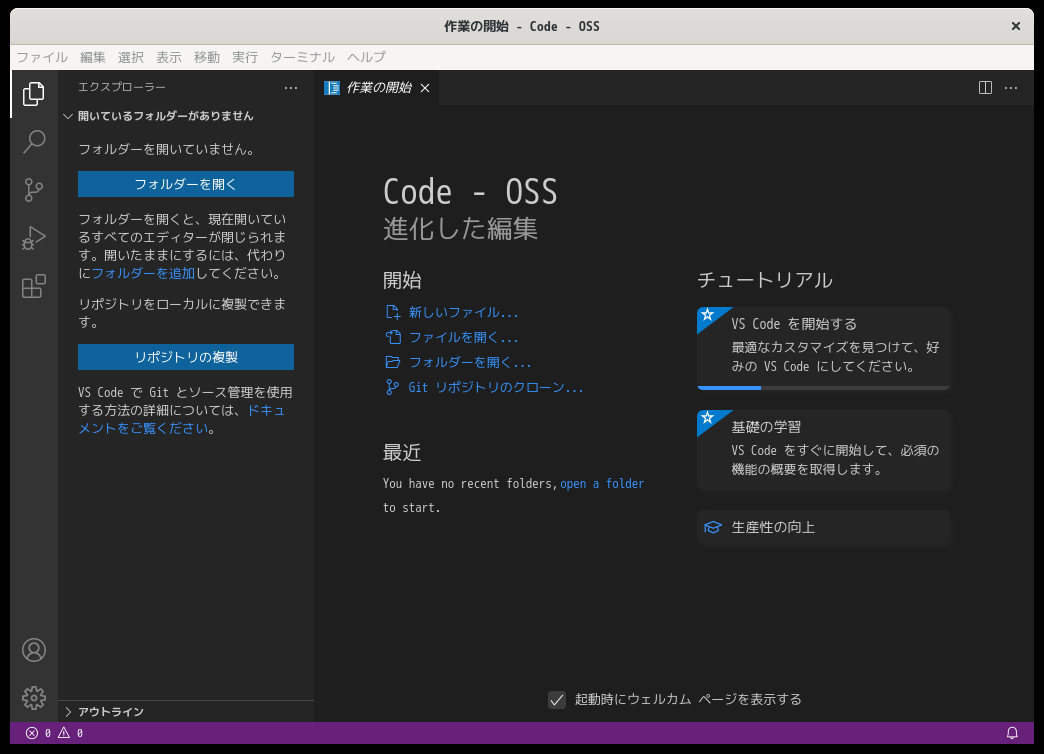Screen dimensions: 1044x754
Task: Click the star badge on 基礎の学習 card
Action: tap(708, 418)
